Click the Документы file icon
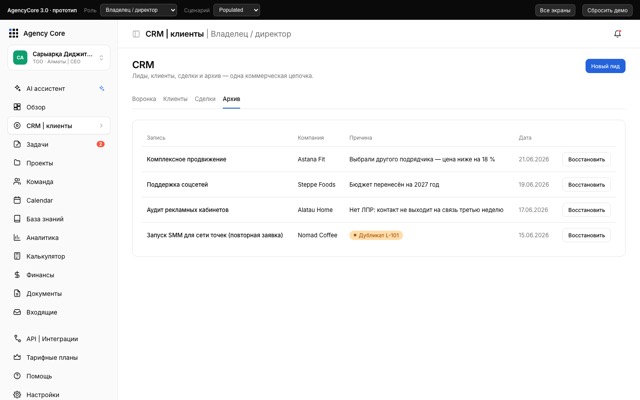 click(x=17, y=293)
